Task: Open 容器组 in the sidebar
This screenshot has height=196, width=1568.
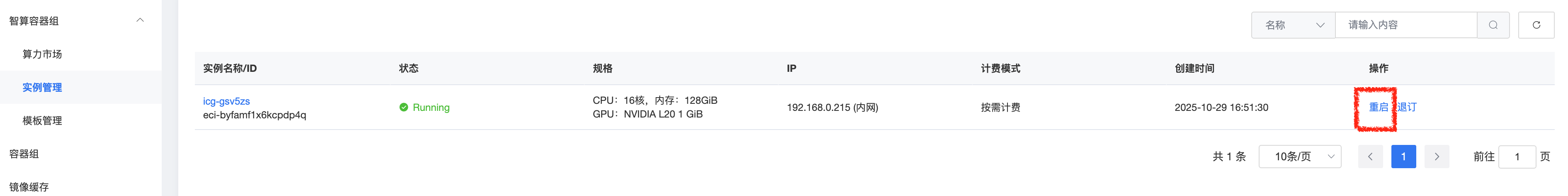Action: click(x=24, y=154)
